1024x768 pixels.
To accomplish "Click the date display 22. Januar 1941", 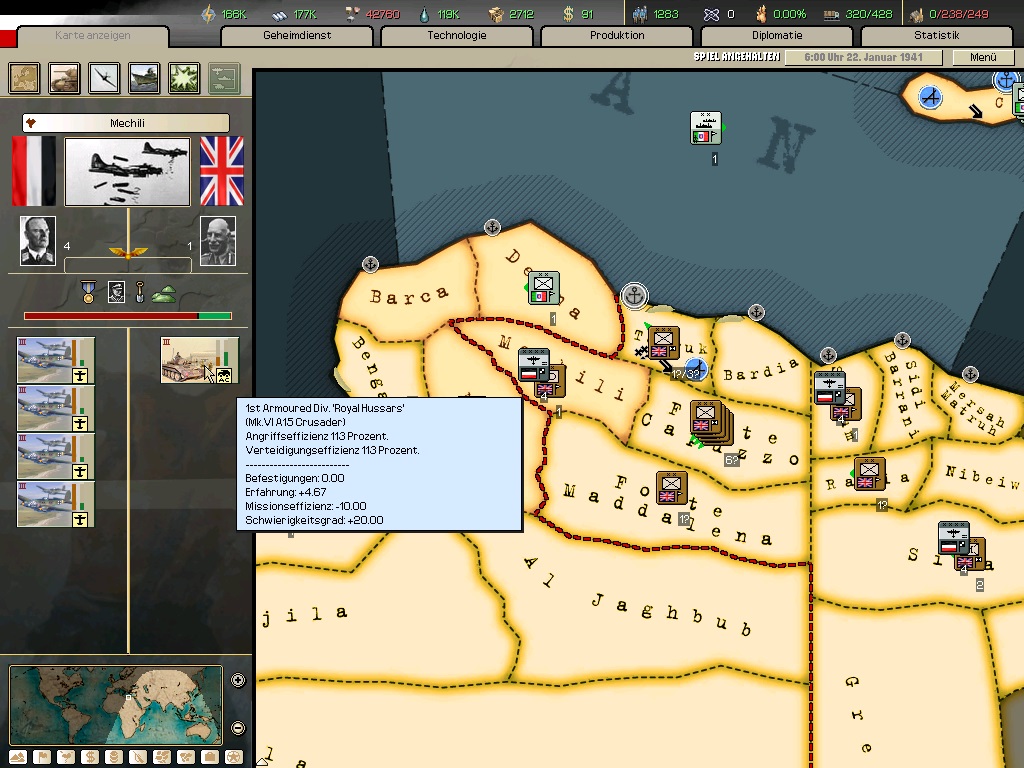I will [x=862, y=58].
